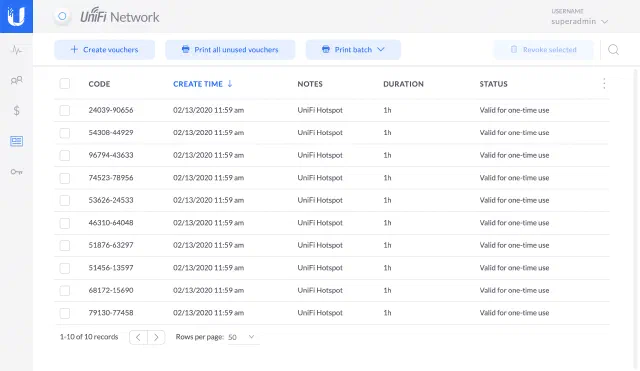Click voucher code 24039-90656
640x371 pixels.
(x=111, y=110)
